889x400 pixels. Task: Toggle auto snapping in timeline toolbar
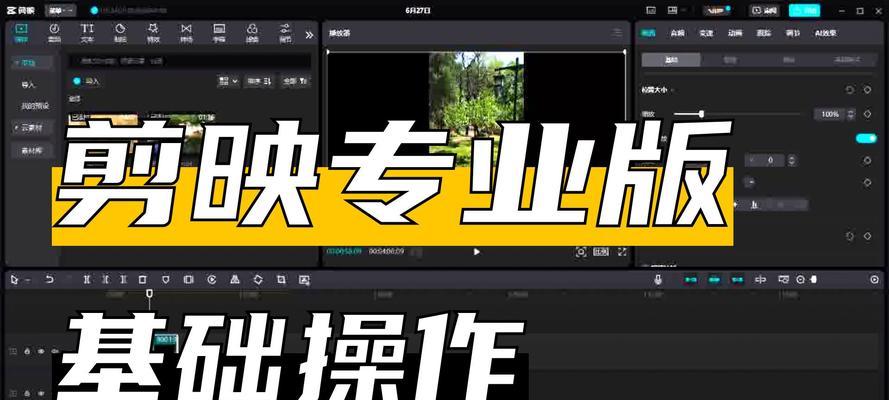coord(714,279)
